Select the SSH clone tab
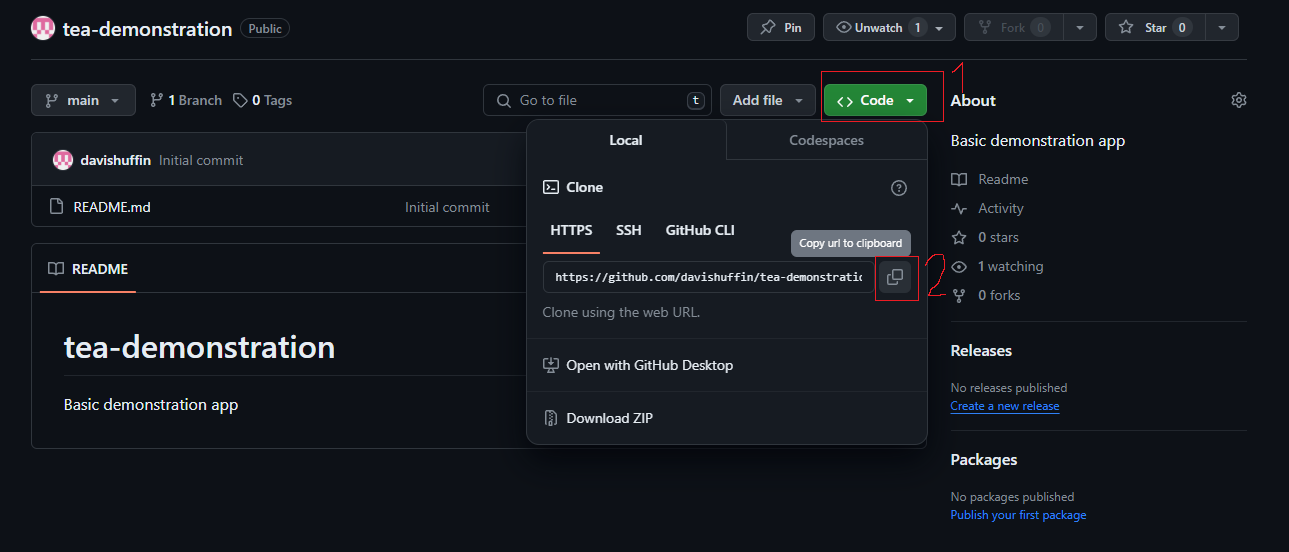The width and height of the screenshot is (1289, 552). (x=629, y=230)
